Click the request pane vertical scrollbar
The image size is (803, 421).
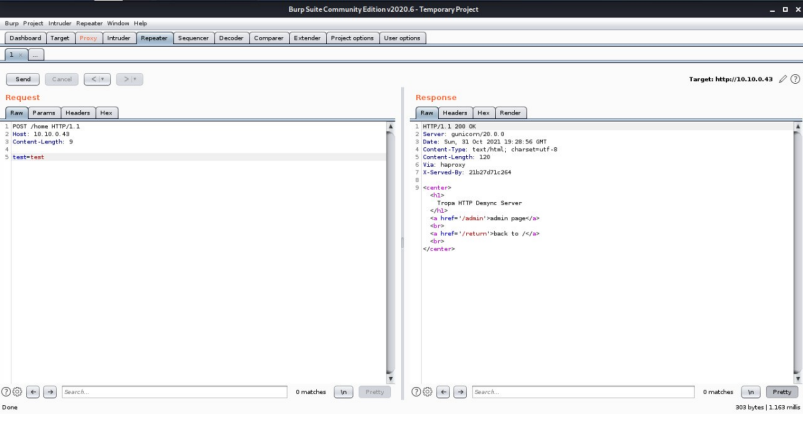[390, 250]
